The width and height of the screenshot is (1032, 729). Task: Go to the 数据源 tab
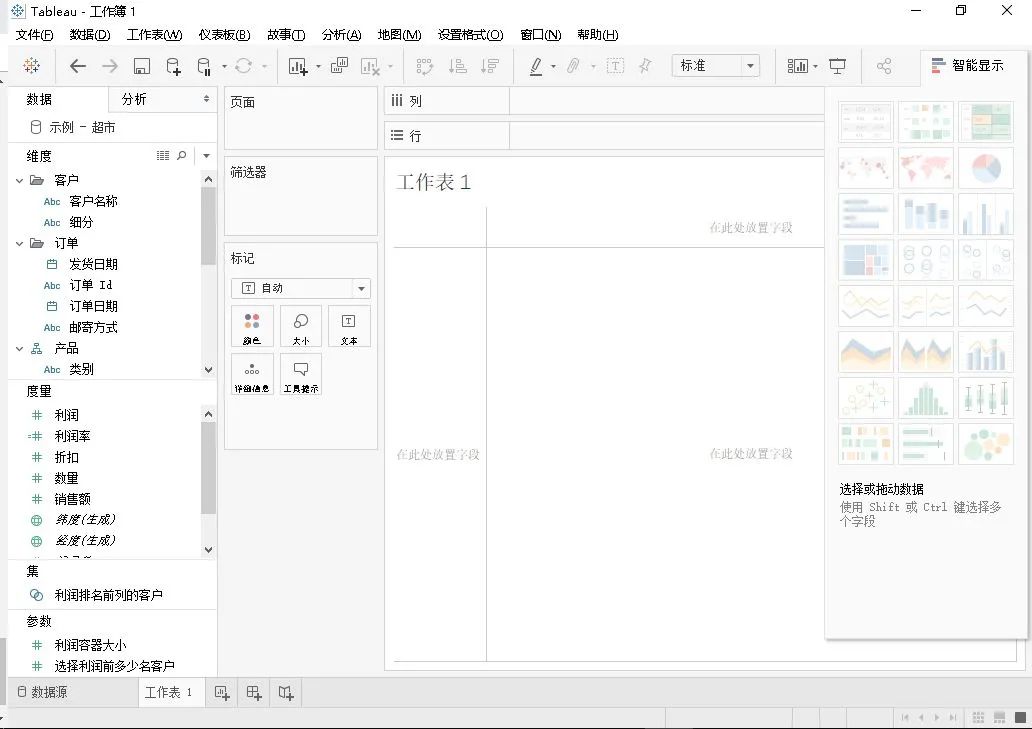[x=42, y=692]
